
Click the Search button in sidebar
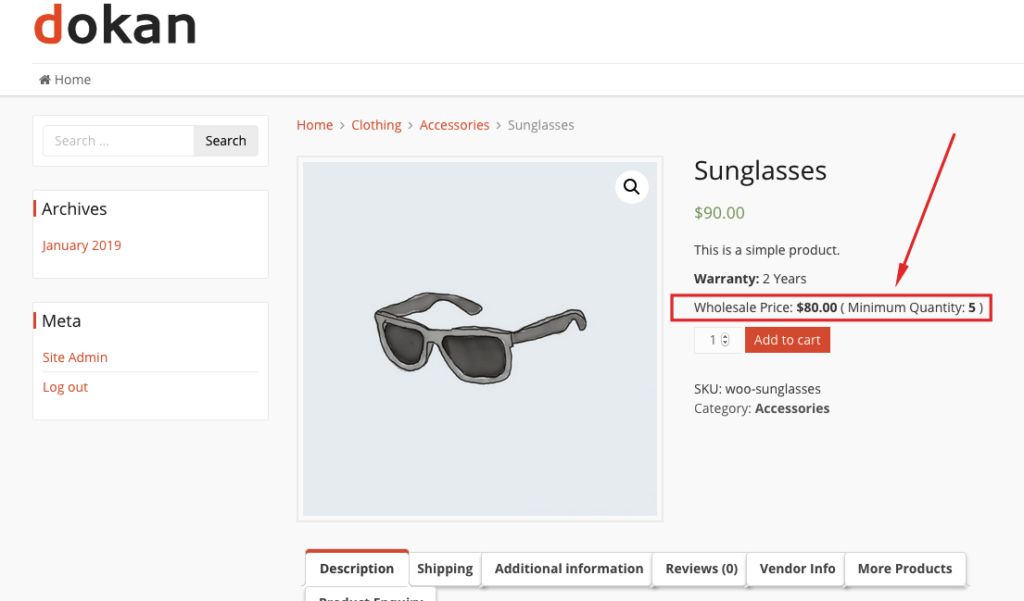[226, 140]
